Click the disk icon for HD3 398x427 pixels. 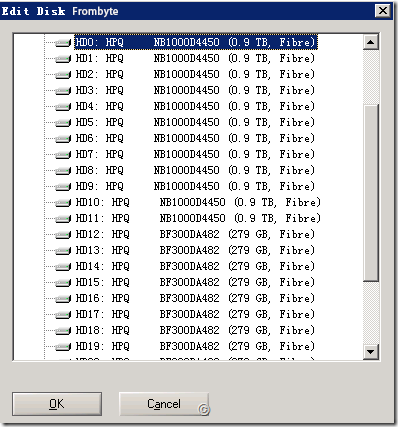(63, 90)
